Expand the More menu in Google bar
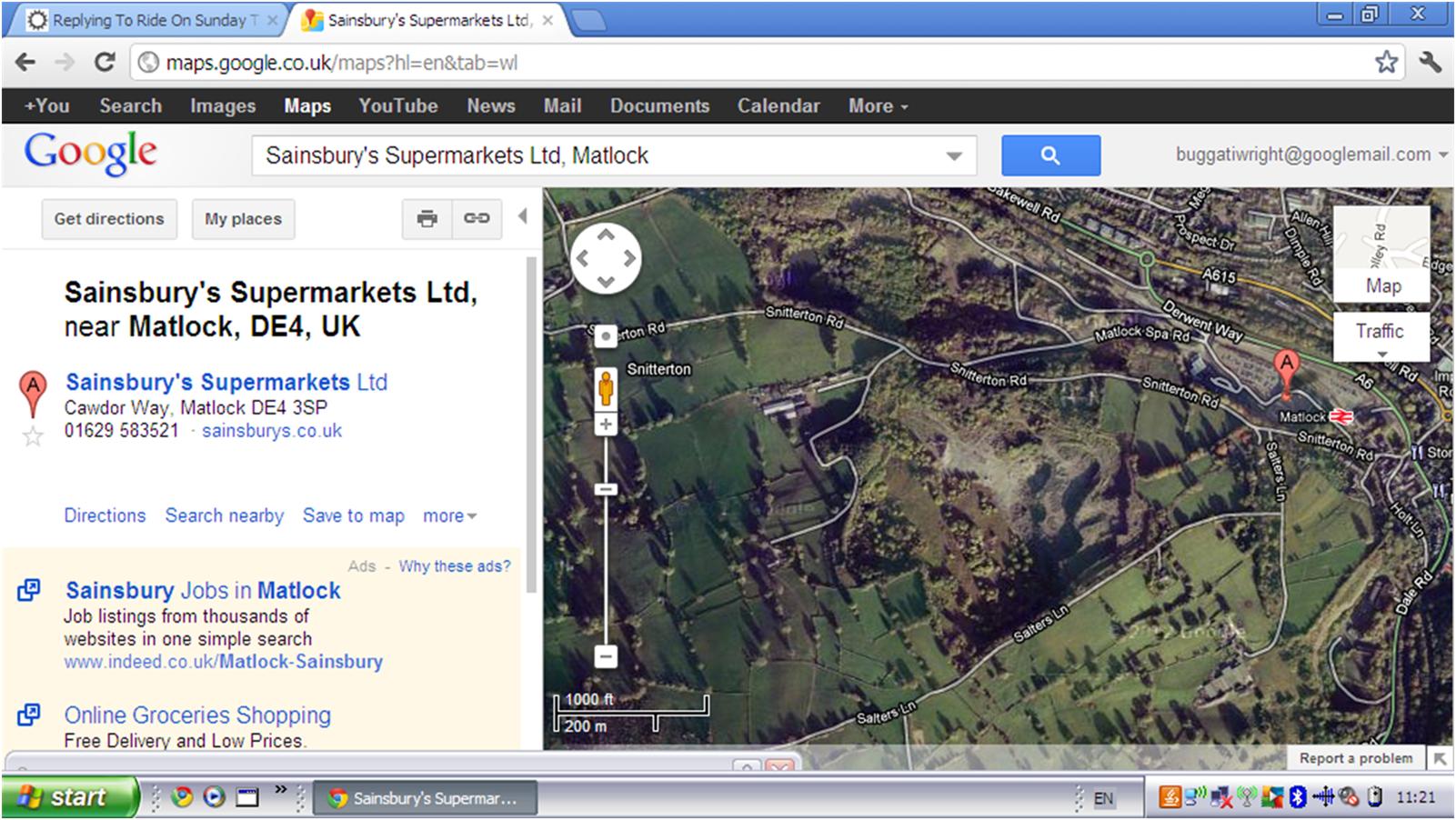1456x820 pixels. point(878,106)
